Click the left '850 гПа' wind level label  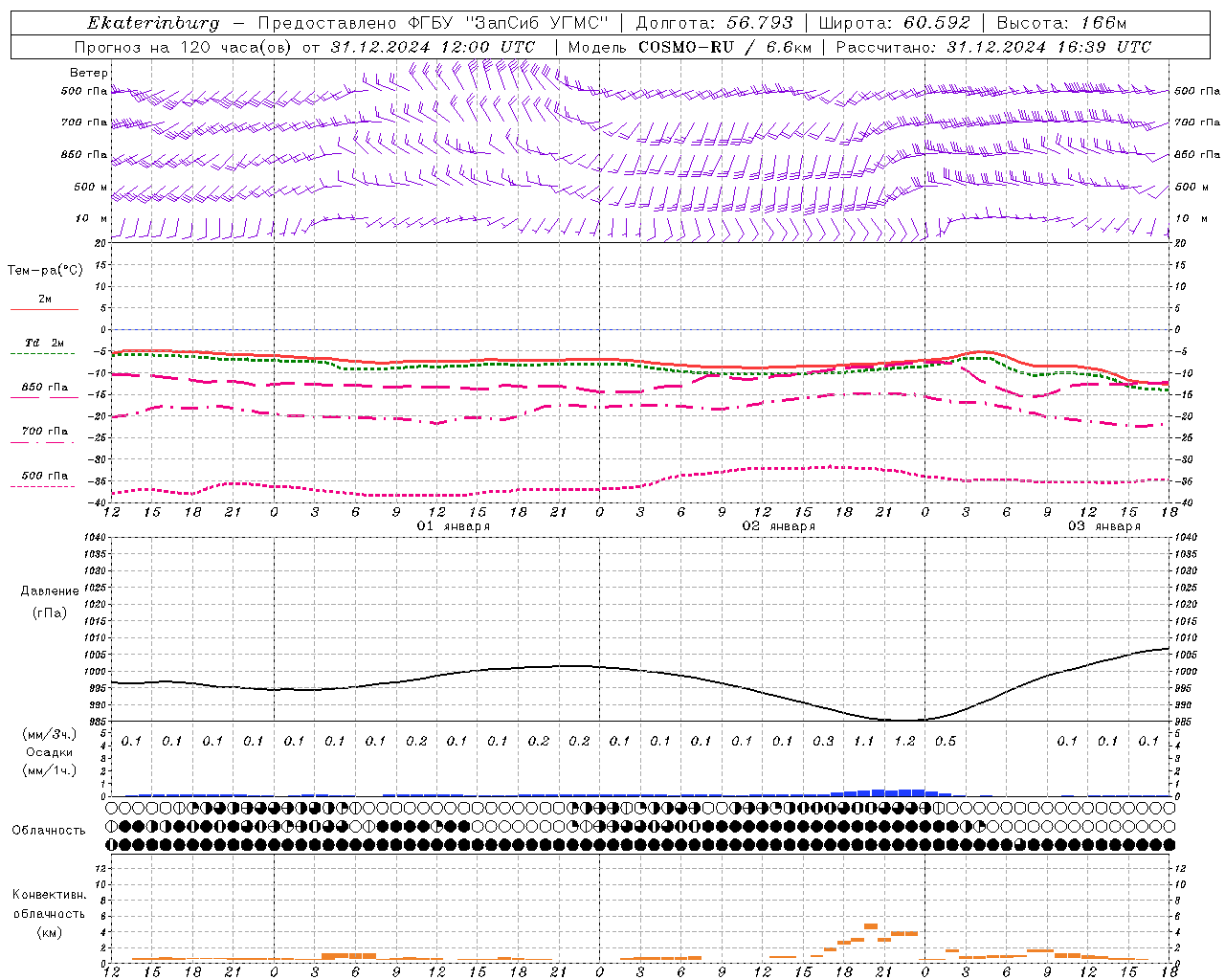click(84, 154)
